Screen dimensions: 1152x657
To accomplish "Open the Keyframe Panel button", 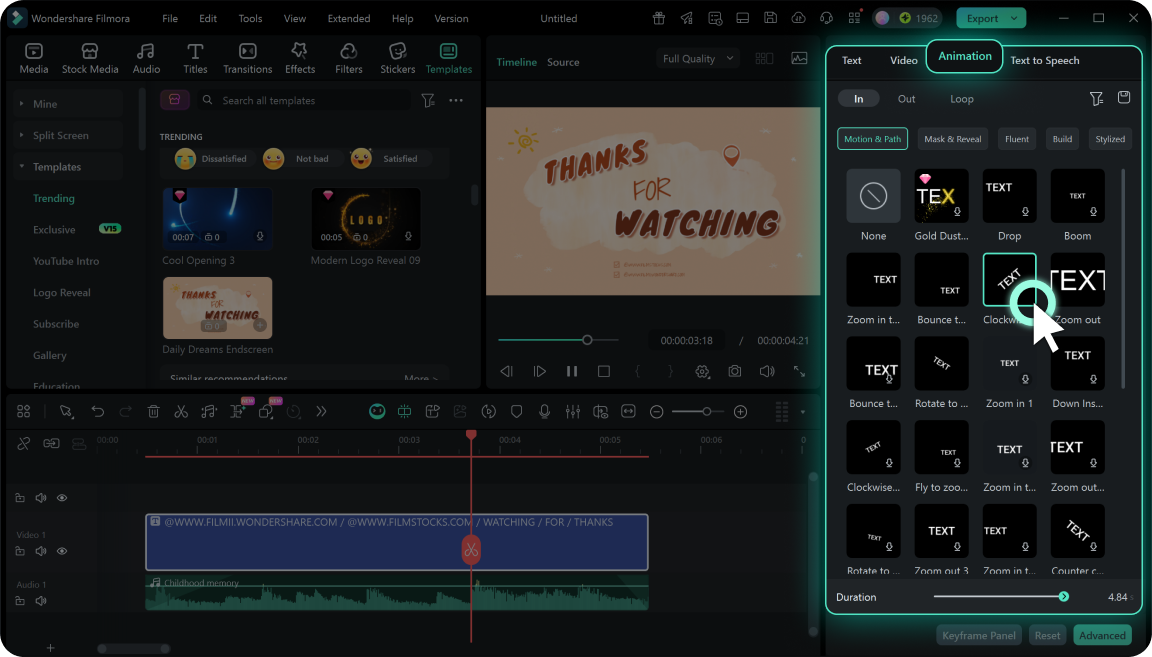I will click(x=979, y=635).
